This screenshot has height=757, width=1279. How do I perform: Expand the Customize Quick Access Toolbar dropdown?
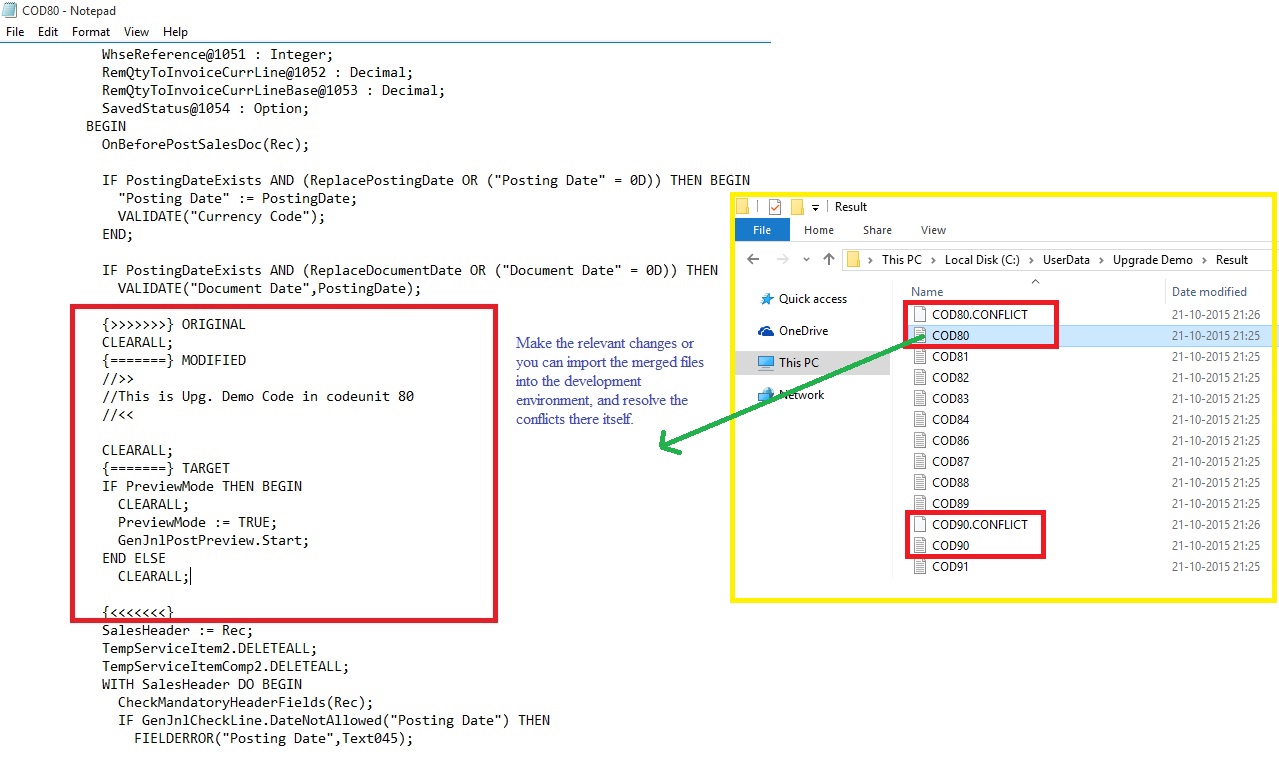(x=816, y=207)
